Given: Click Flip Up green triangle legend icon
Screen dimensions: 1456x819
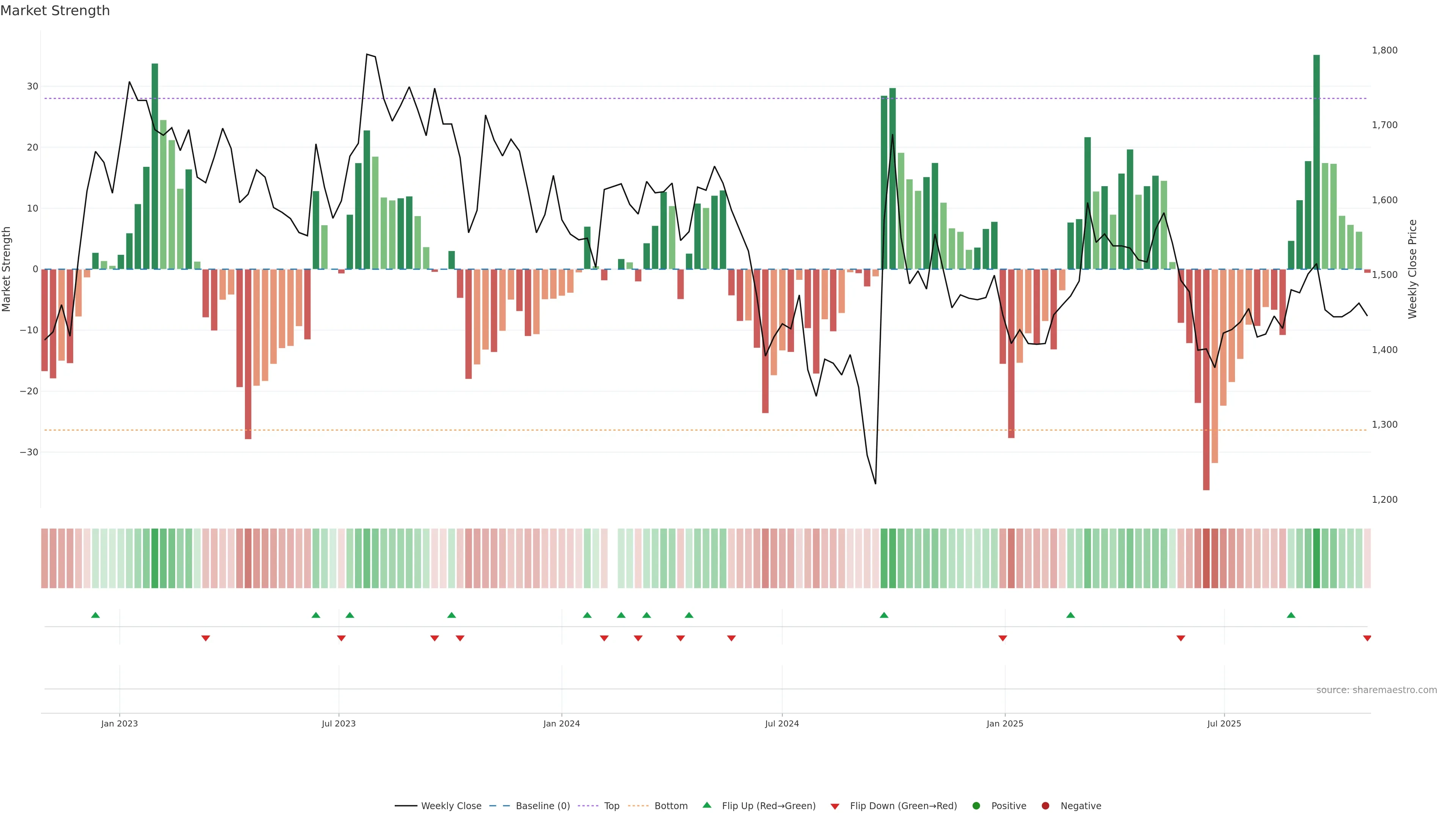Looking at the screenshot, I should [706, 805].
